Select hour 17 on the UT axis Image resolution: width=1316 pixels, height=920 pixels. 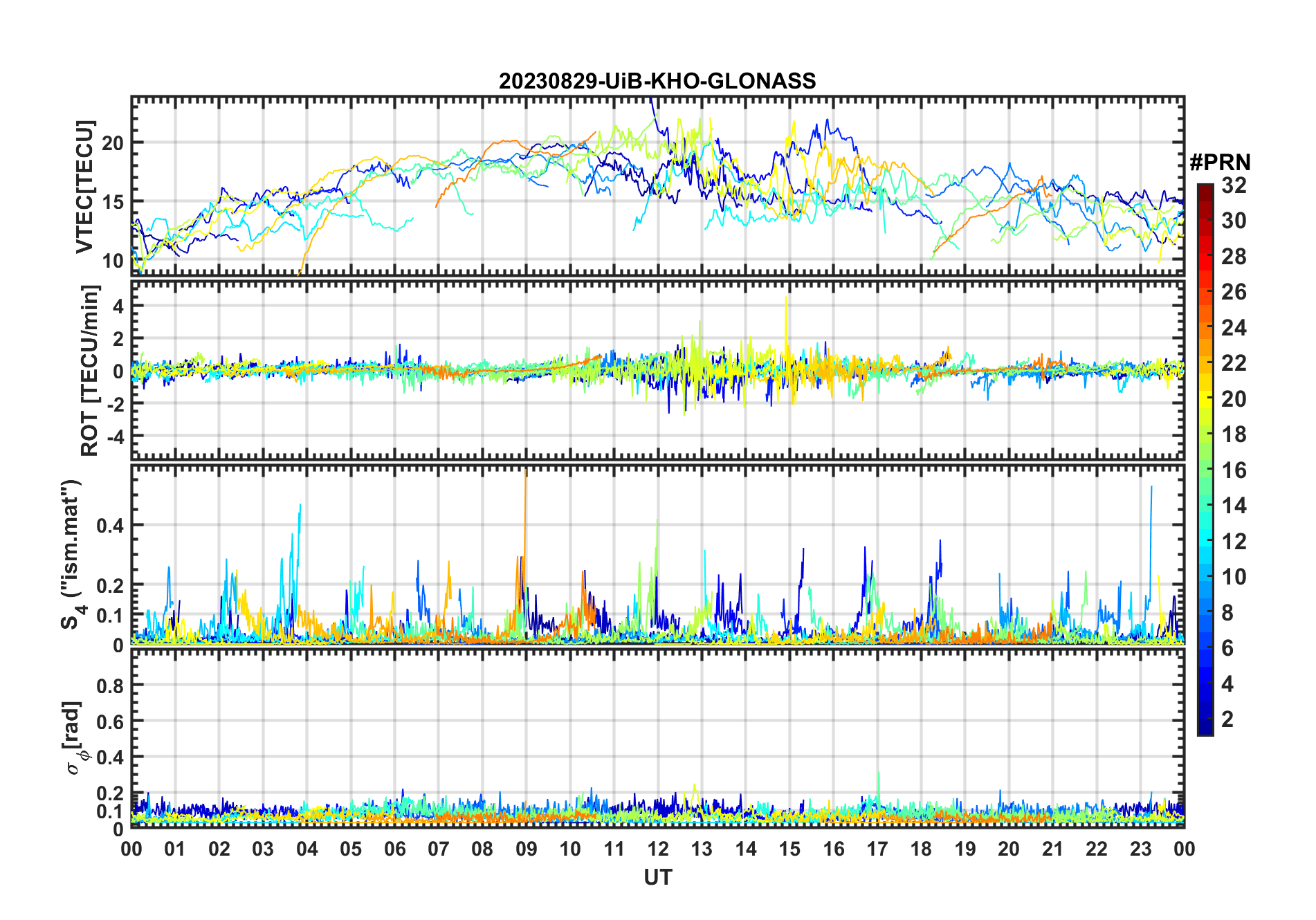point(877,849)
